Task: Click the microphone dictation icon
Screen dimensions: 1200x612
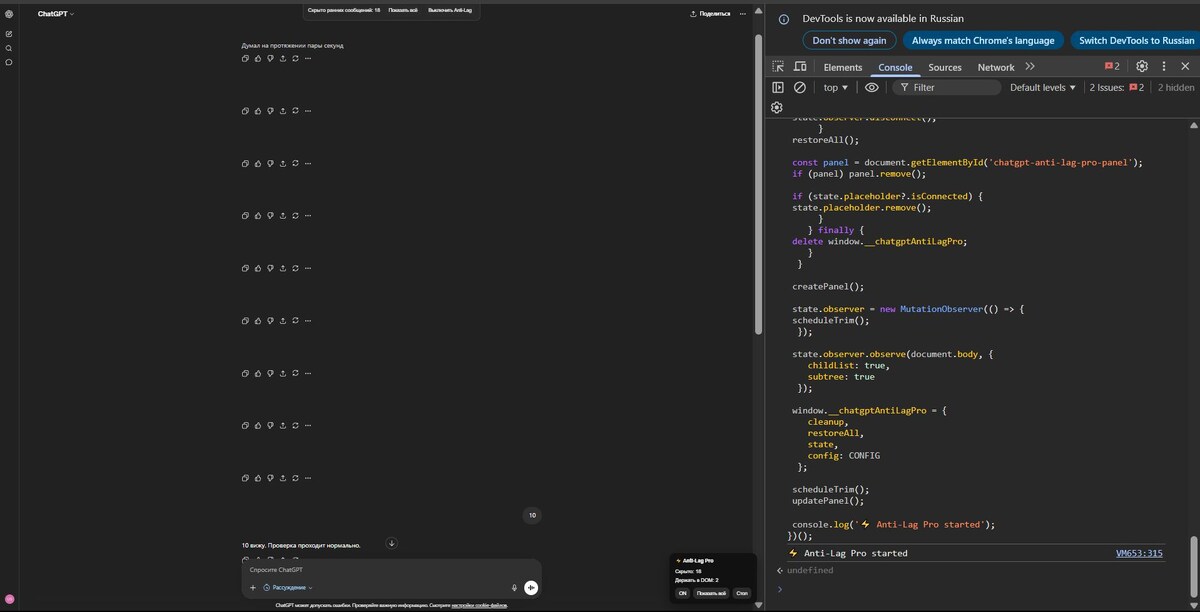Action: coord(514,588)
